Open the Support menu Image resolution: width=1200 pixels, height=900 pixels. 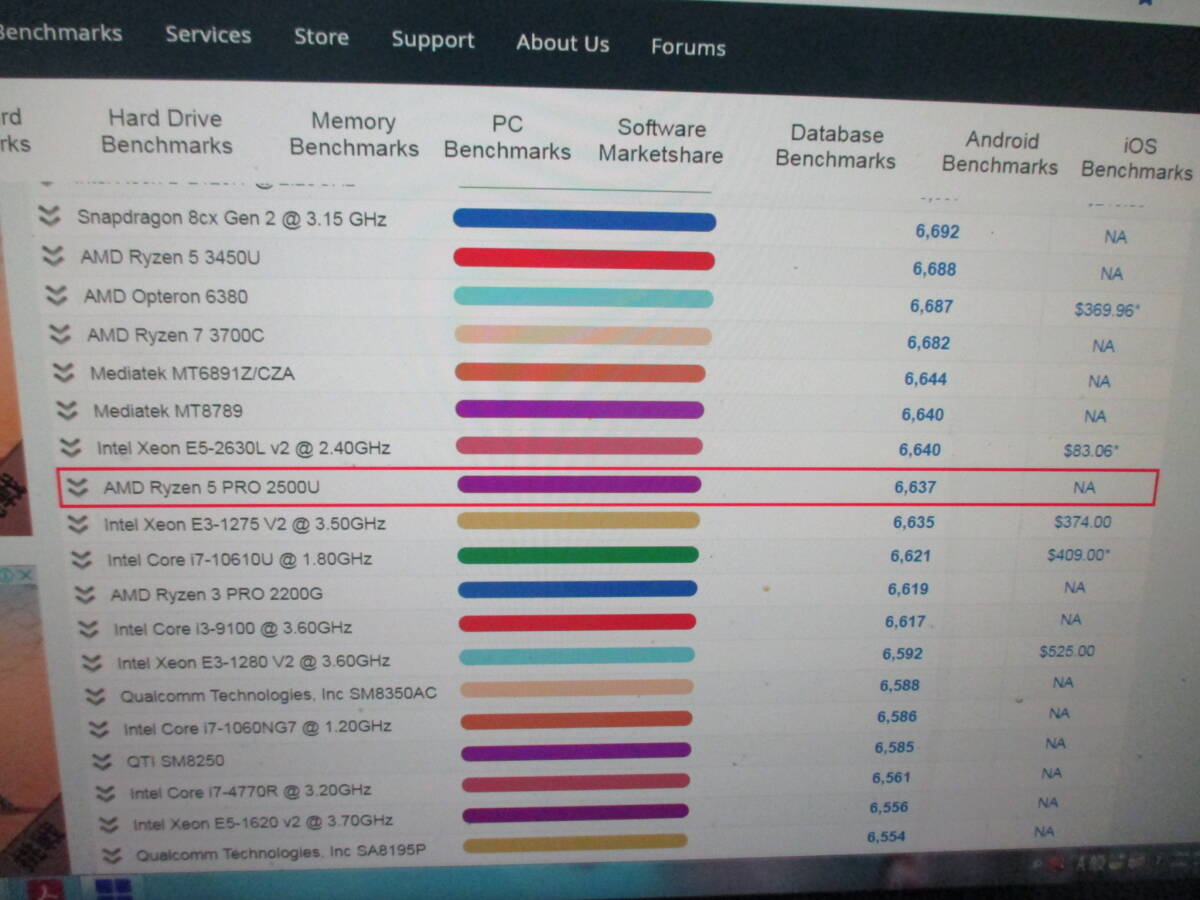pos(433,41)
